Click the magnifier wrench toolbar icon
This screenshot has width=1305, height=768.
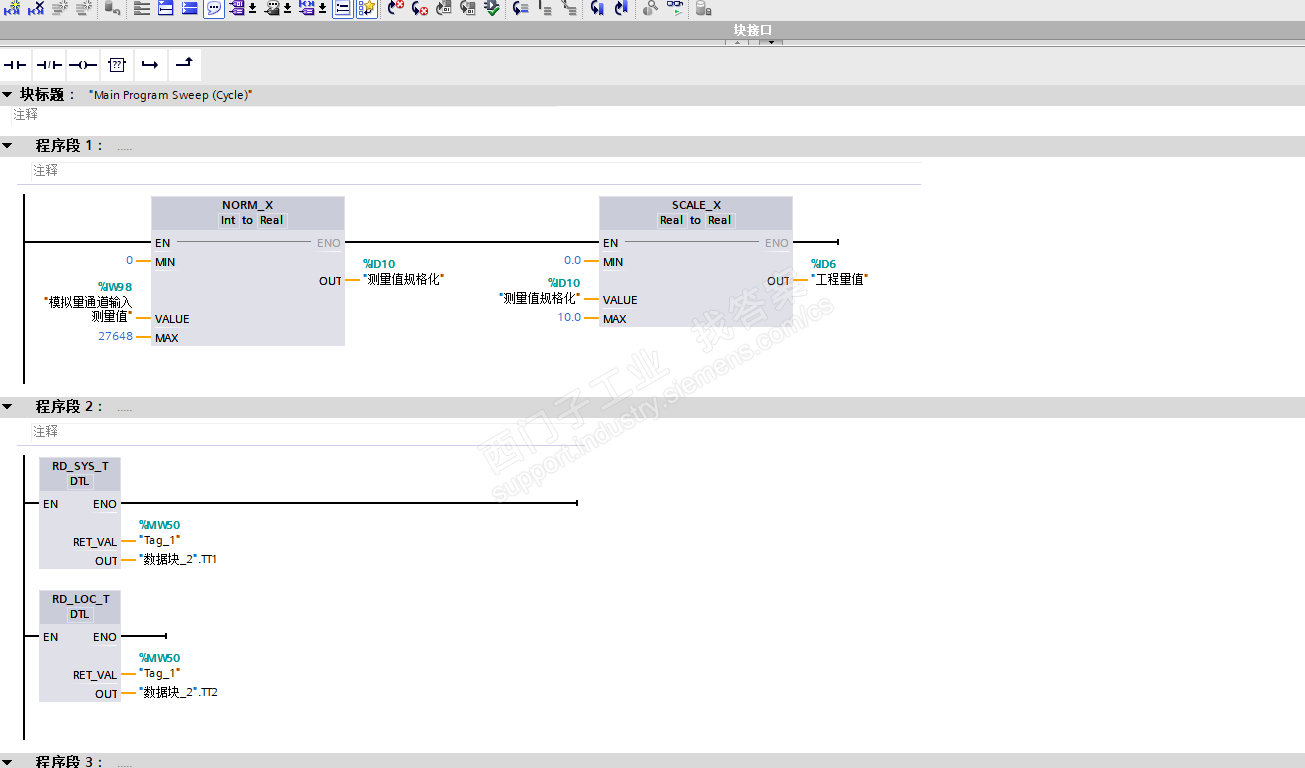[x=650, y=8]
